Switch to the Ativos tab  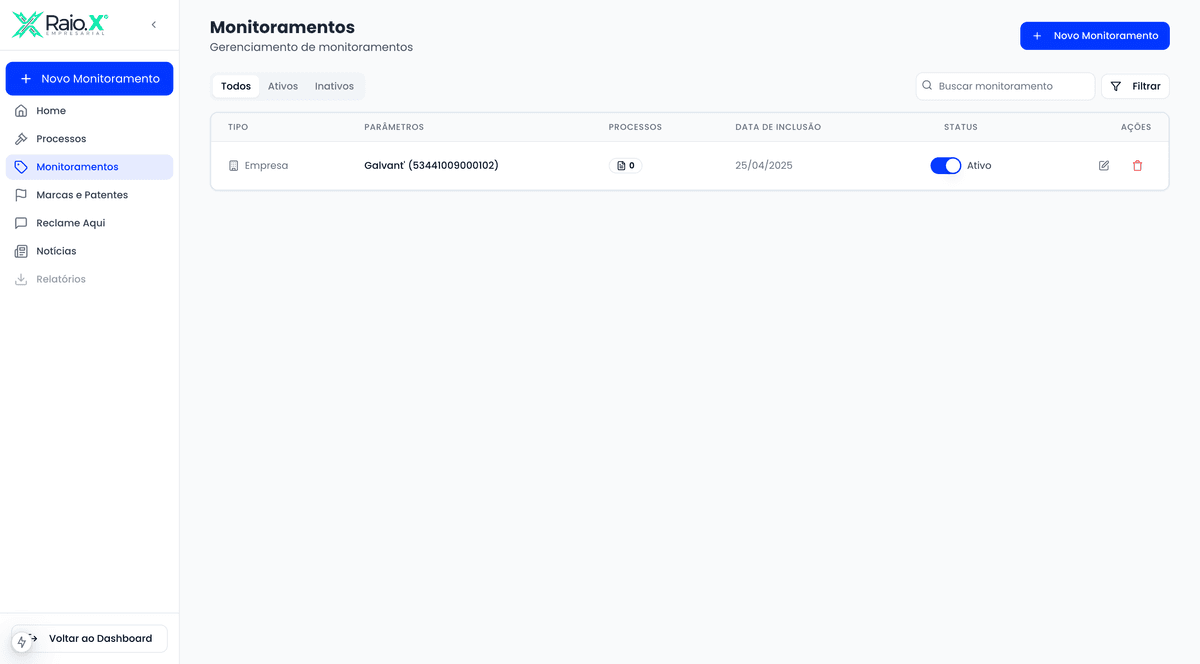[x=283, y=86]
